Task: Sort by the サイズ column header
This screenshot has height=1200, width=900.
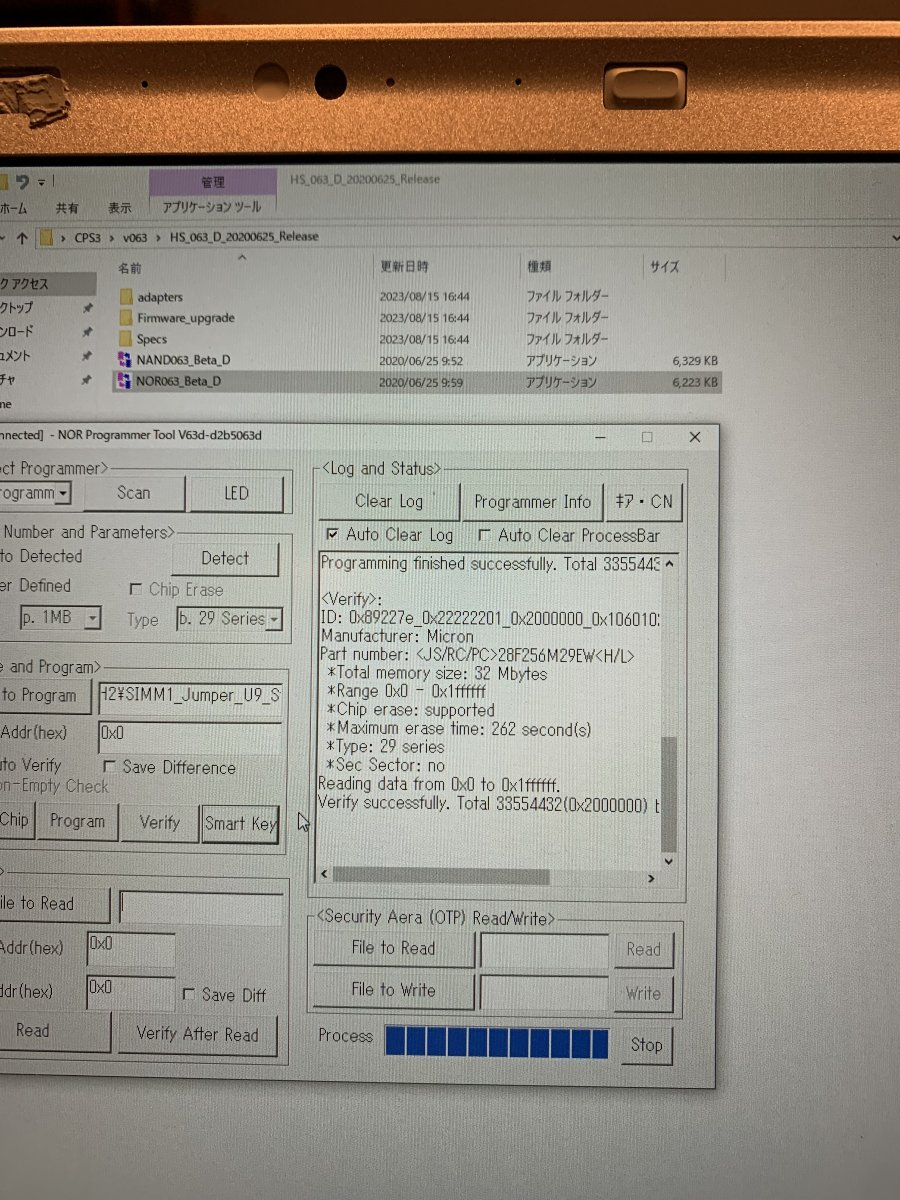Action: tap(663, 267)
